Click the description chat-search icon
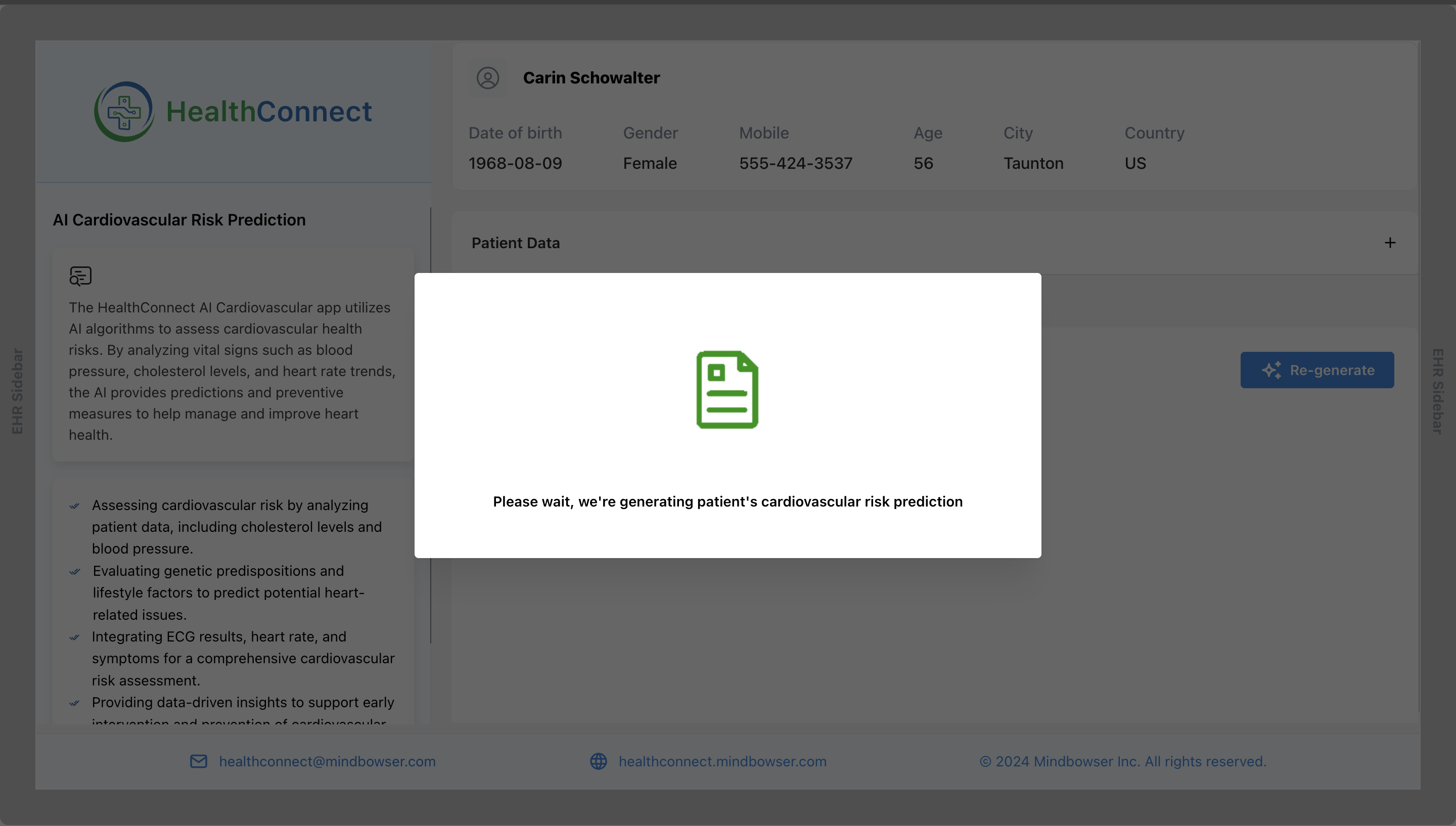The height and width of the screenshot is (826, 1456). tap(80, 277)
